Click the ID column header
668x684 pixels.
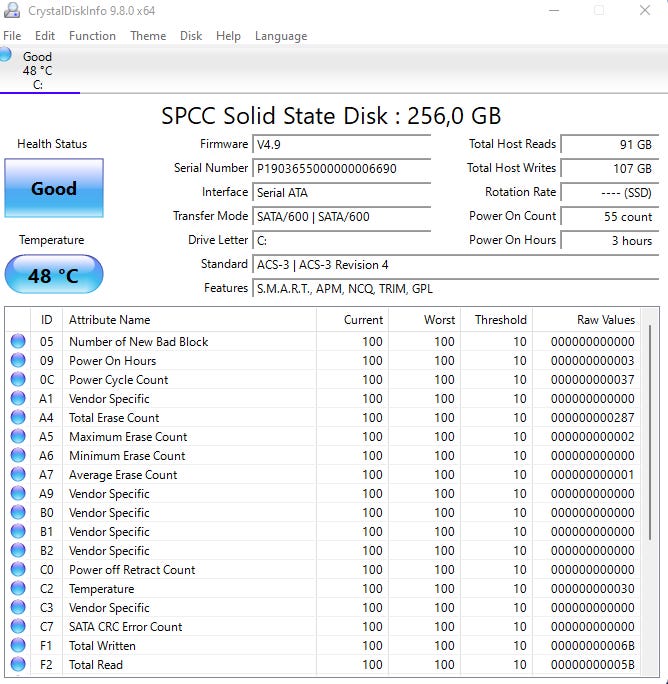(47, 320)
